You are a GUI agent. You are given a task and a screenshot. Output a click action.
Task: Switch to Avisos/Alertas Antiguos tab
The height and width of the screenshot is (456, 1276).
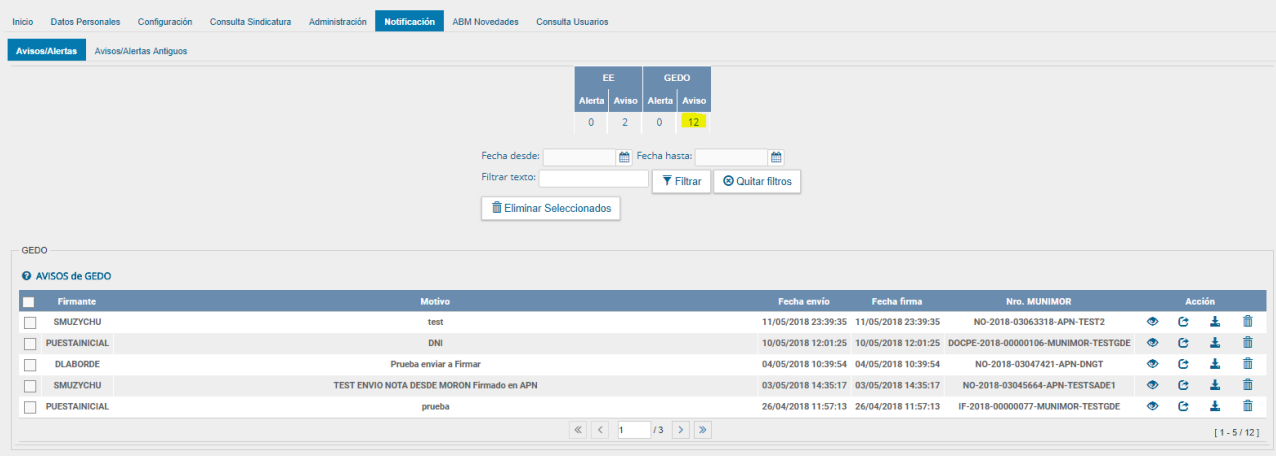(140, 50)
